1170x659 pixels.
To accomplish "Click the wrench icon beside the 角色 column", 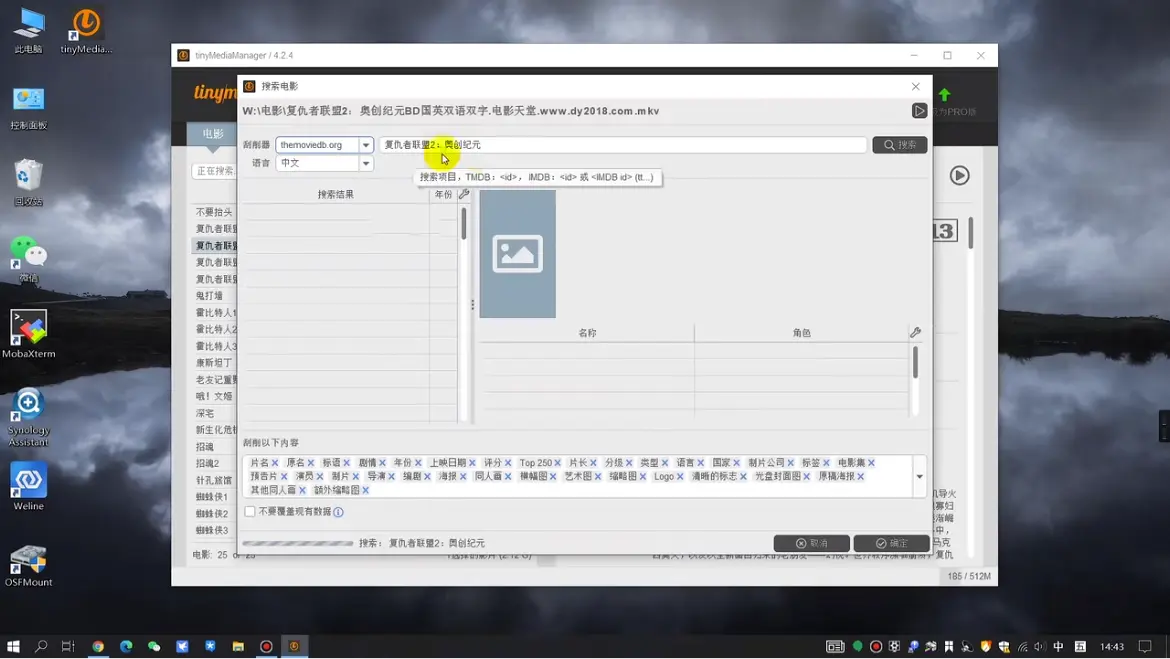I will click(x=915, y=332).
